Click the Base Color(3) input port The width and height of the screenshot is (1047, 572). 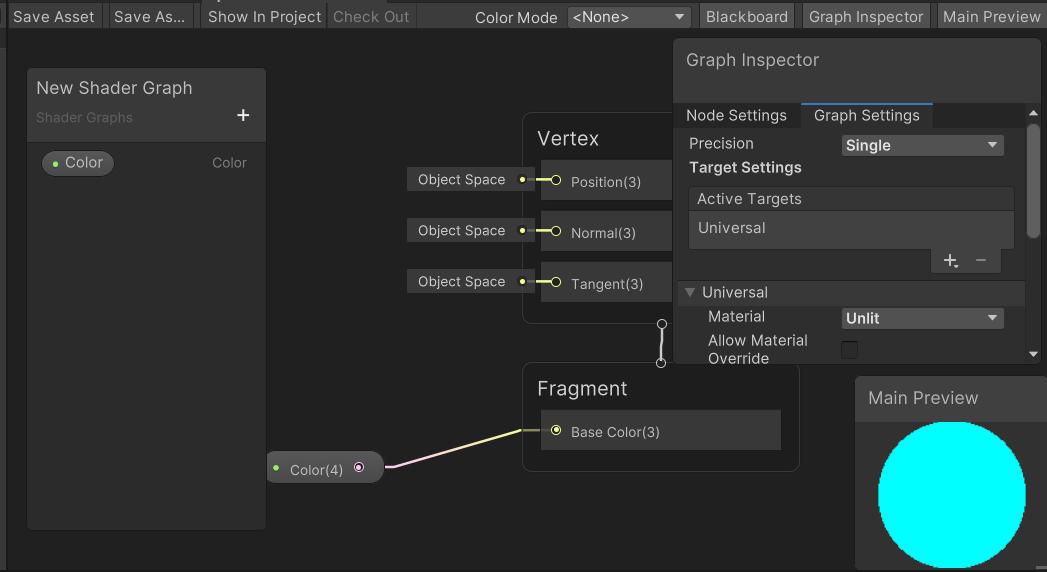556,431
